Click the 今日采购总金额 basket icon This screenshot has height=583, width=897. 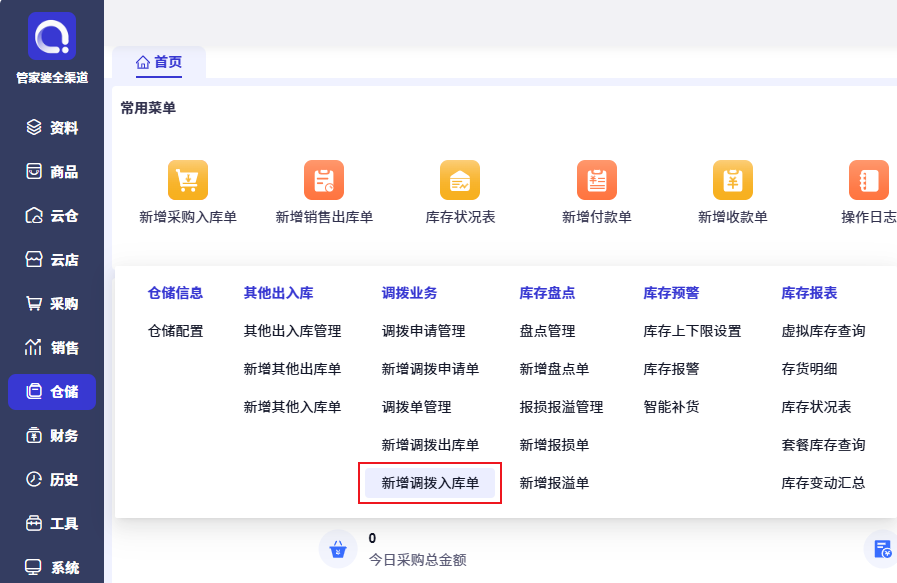pyautogui.click(x=338, y=549)
